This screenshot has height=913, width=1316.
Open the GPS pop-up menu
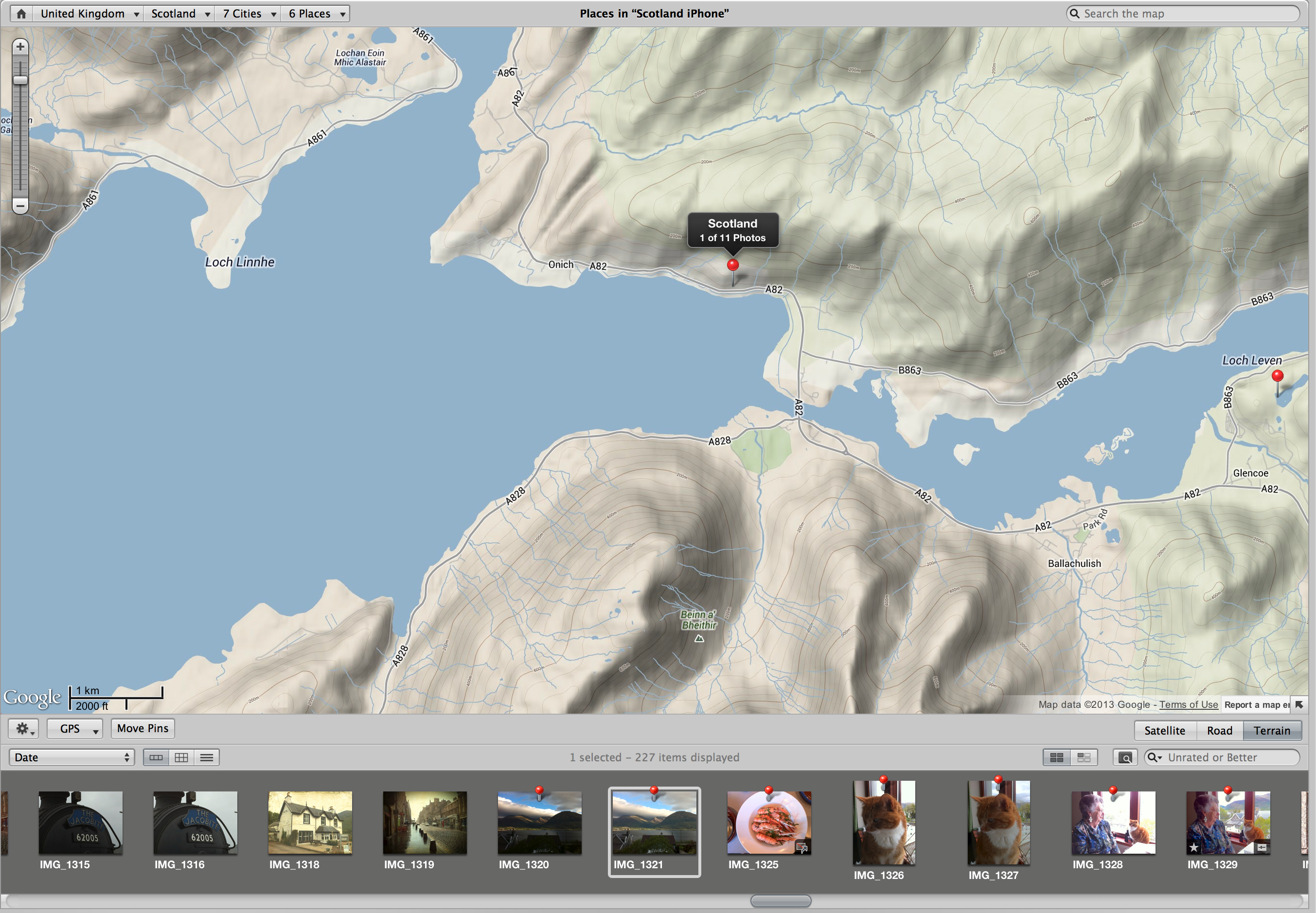(74, 728)
